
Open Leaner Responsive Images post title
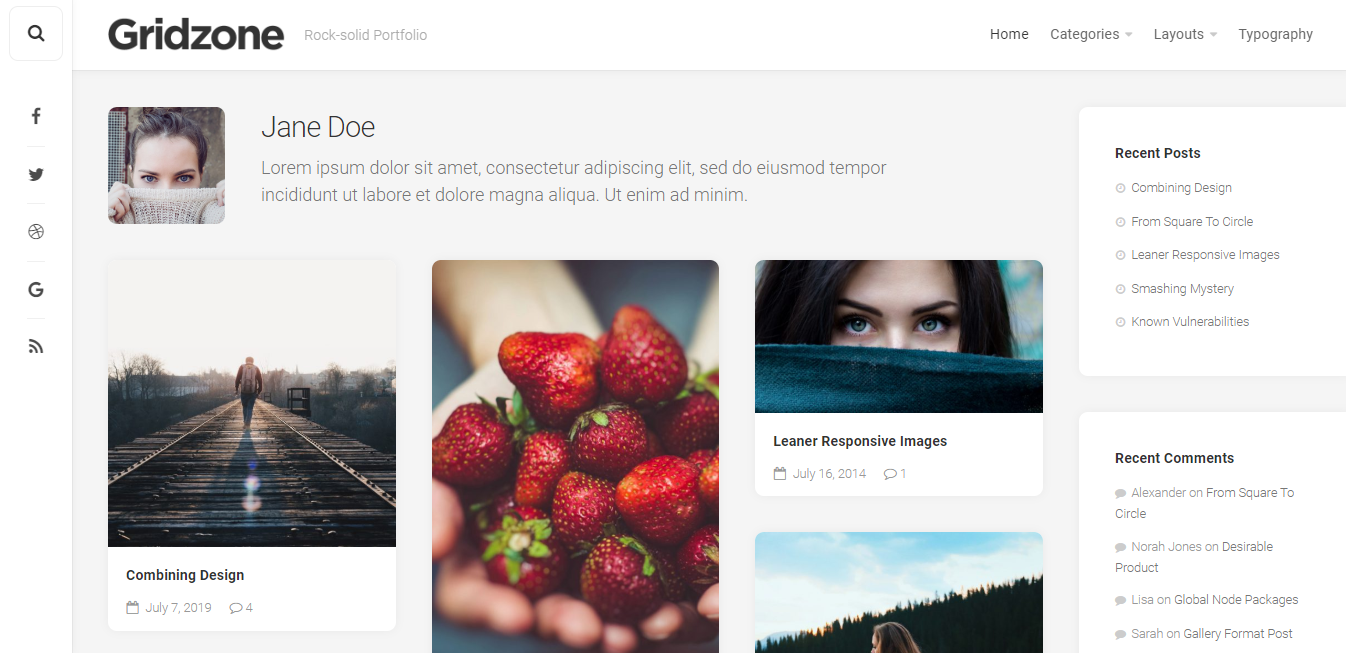(x=860, y=441)
